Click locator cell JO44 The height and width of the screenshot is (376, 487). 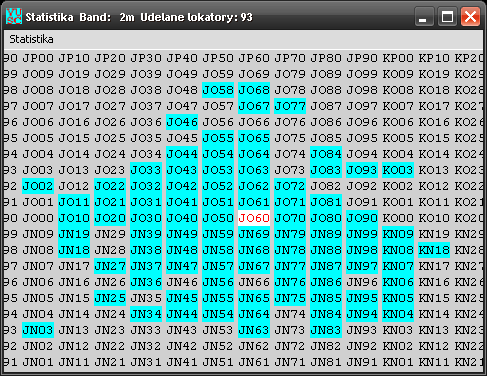[x=182, y=154]
